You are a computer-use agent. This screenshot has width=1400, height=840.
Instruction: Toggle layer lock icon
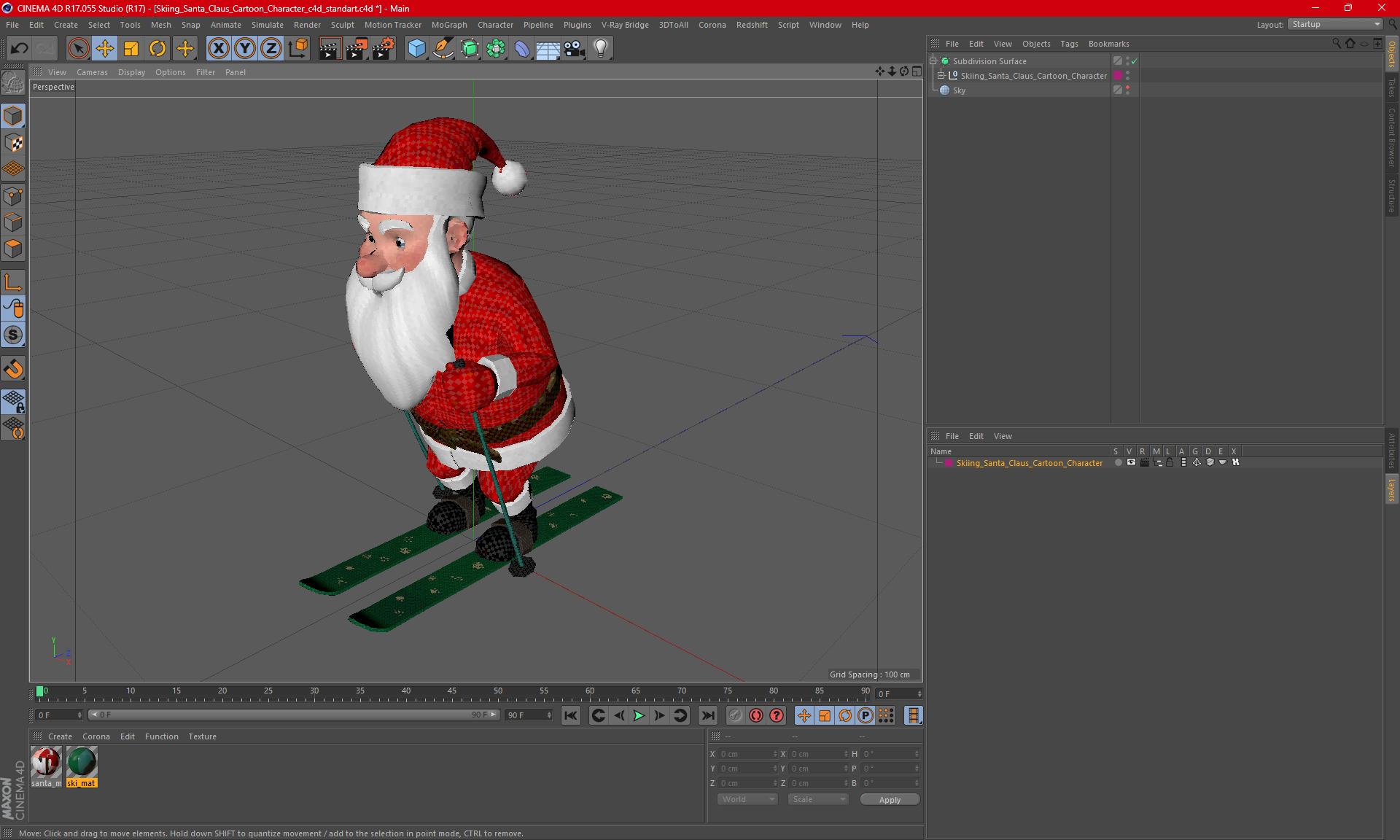1170,463
